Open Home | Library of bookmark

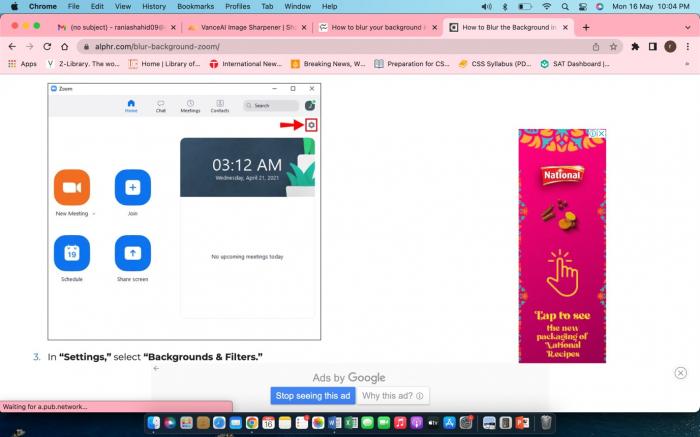(x=165, y=64)
